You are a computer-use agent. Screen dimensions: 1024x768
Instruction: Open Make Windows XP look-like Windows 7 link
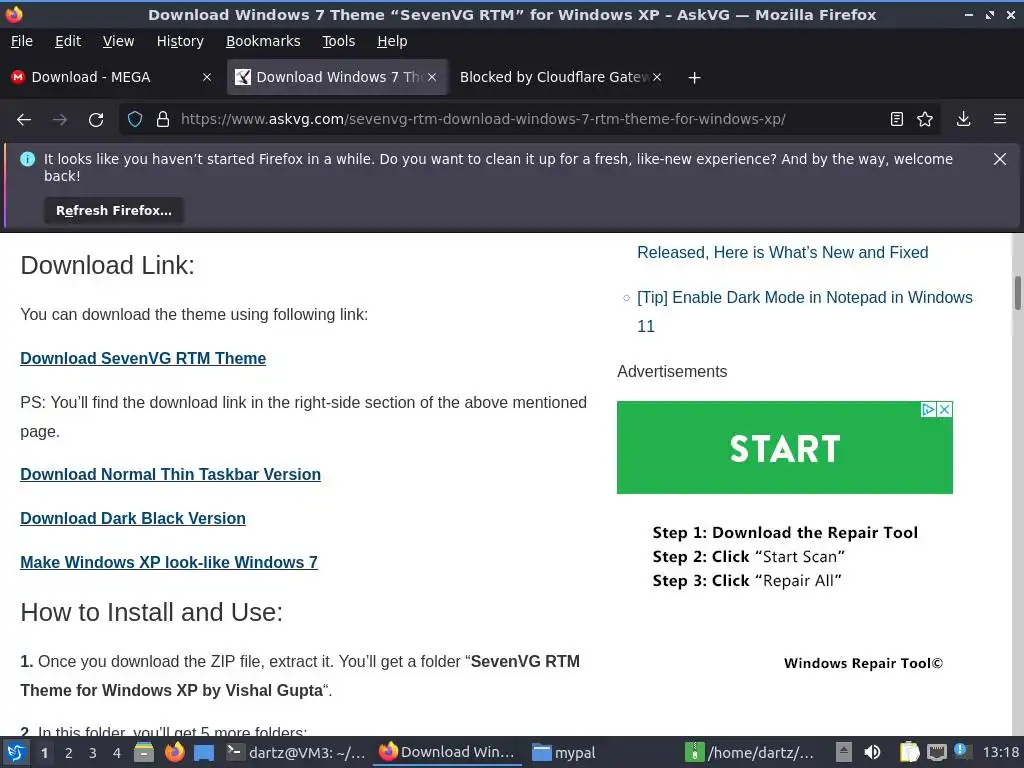[169, 562]
